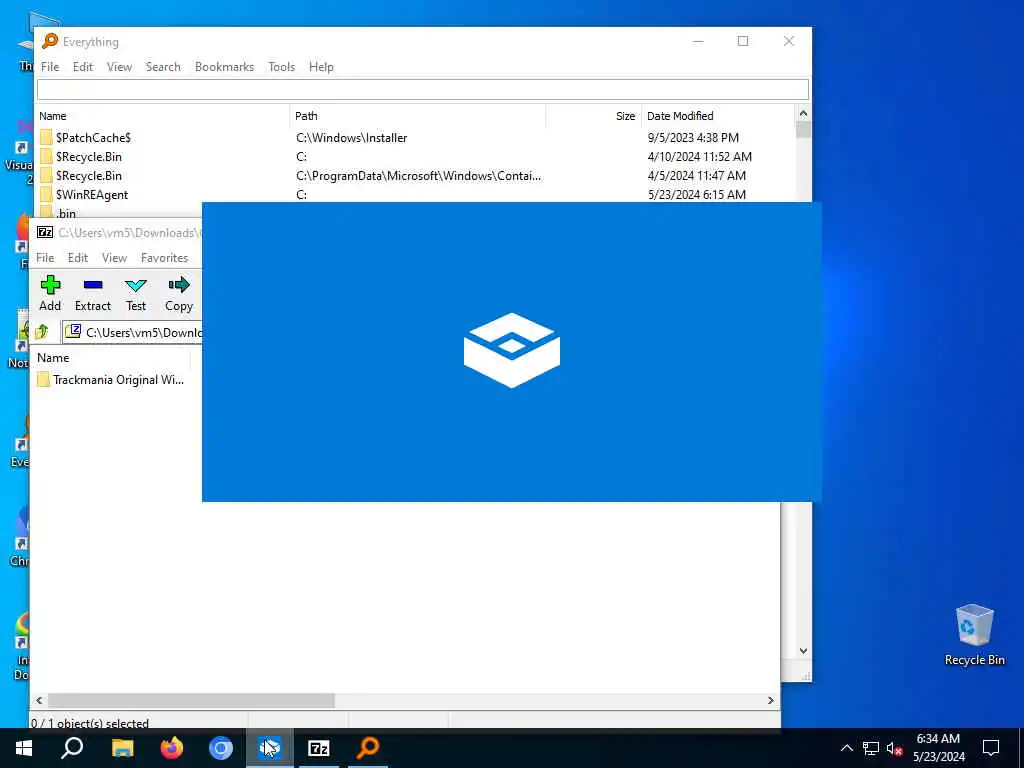
Task: Click the Everything search input box
Action: tap(423, 89)
